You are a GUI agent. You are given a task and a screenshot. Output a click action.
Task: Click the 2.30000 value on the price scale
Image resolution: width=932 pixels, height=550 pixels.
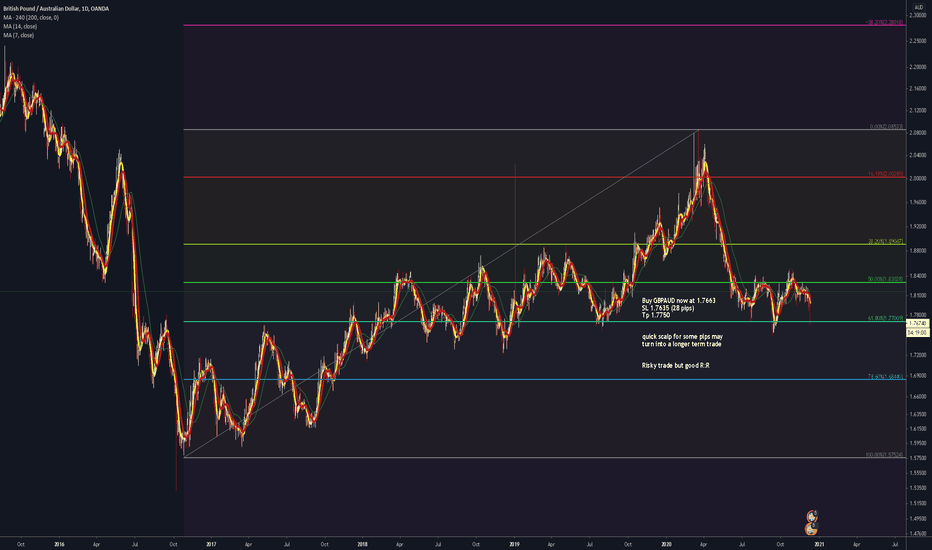click(x=918, y=15)
